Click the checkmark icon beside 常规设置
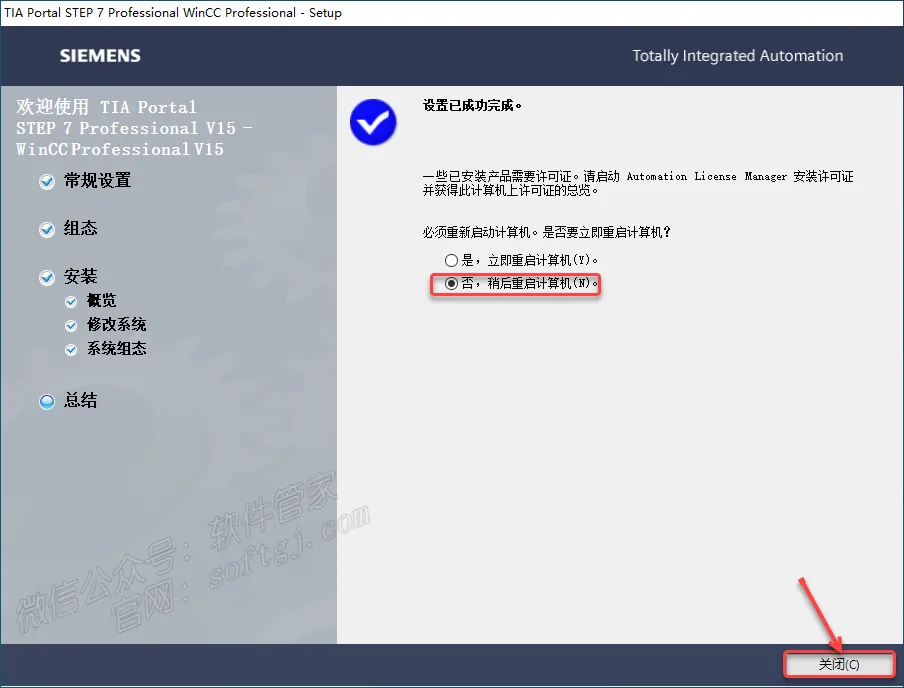The height and width of the screenshot is (688, 904). [47, 182]
